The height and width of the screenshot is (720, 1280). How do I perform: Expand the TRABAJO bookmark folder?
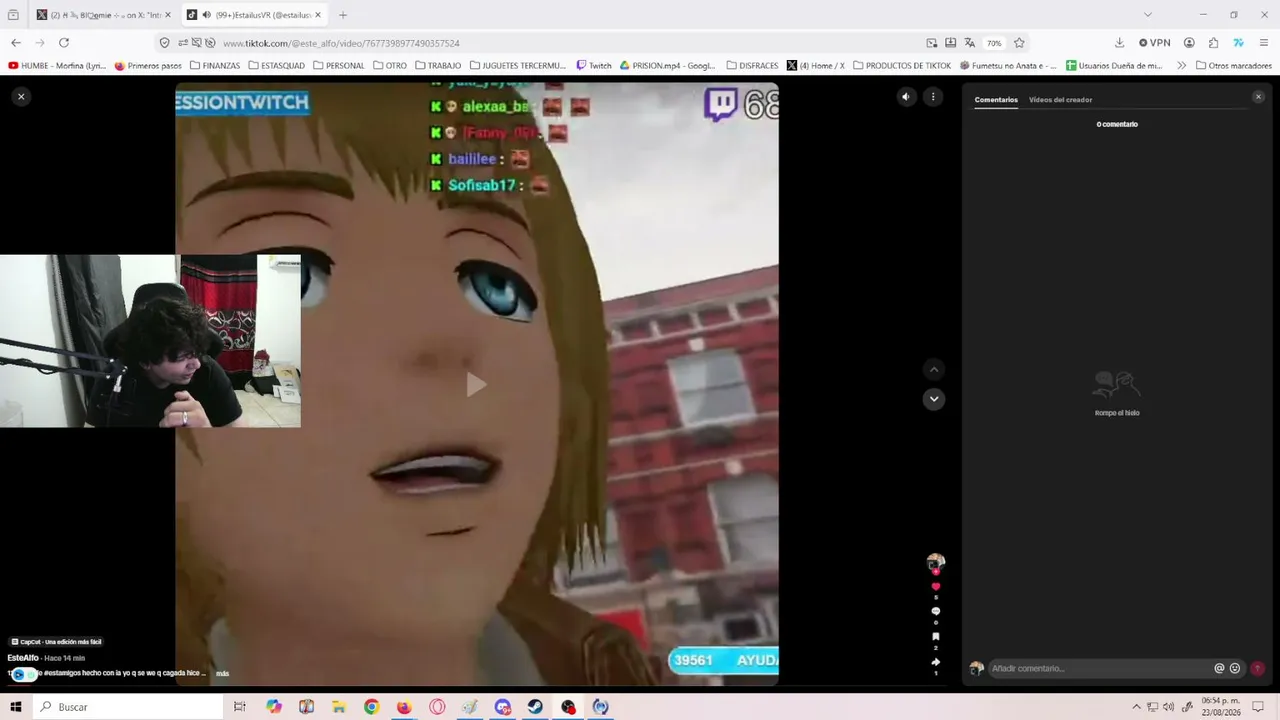438,66
